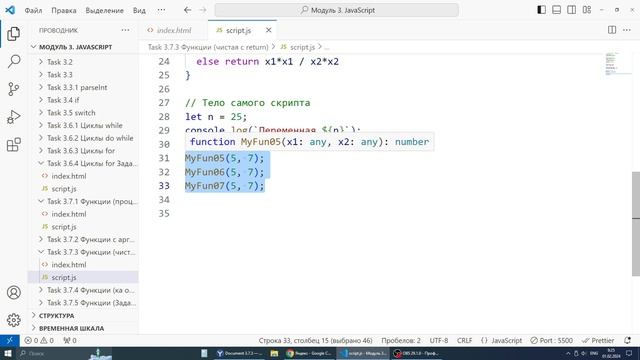Open the Выделение menu
The image size is (640, 360).
click(x=104, y=10)
